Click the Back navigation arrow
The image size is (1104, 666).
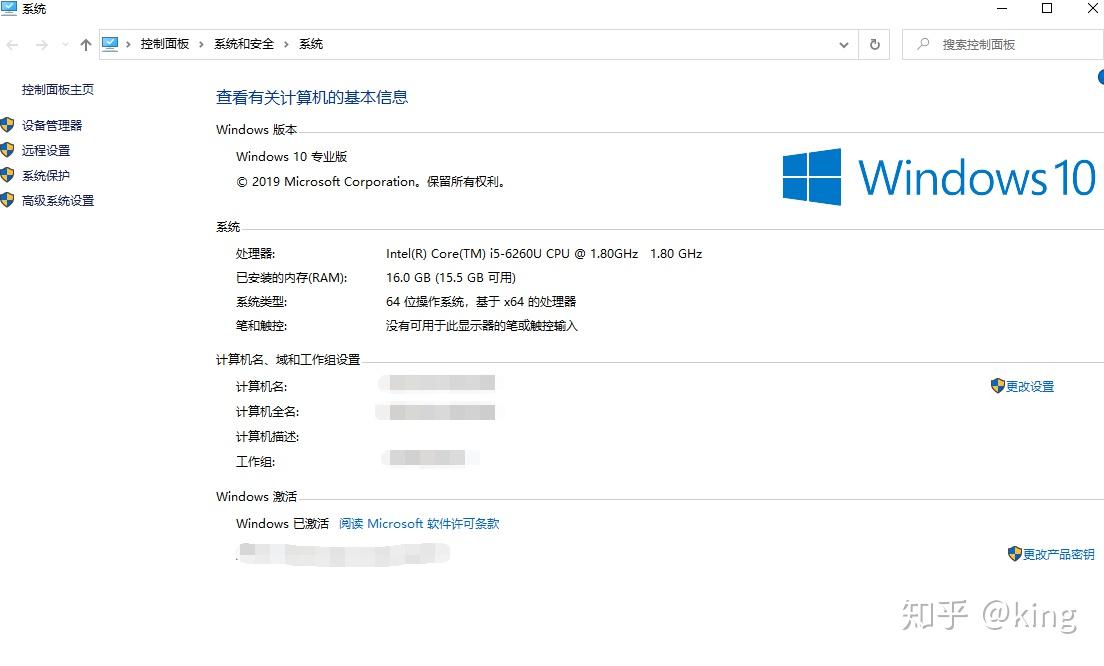coord(12,45)
